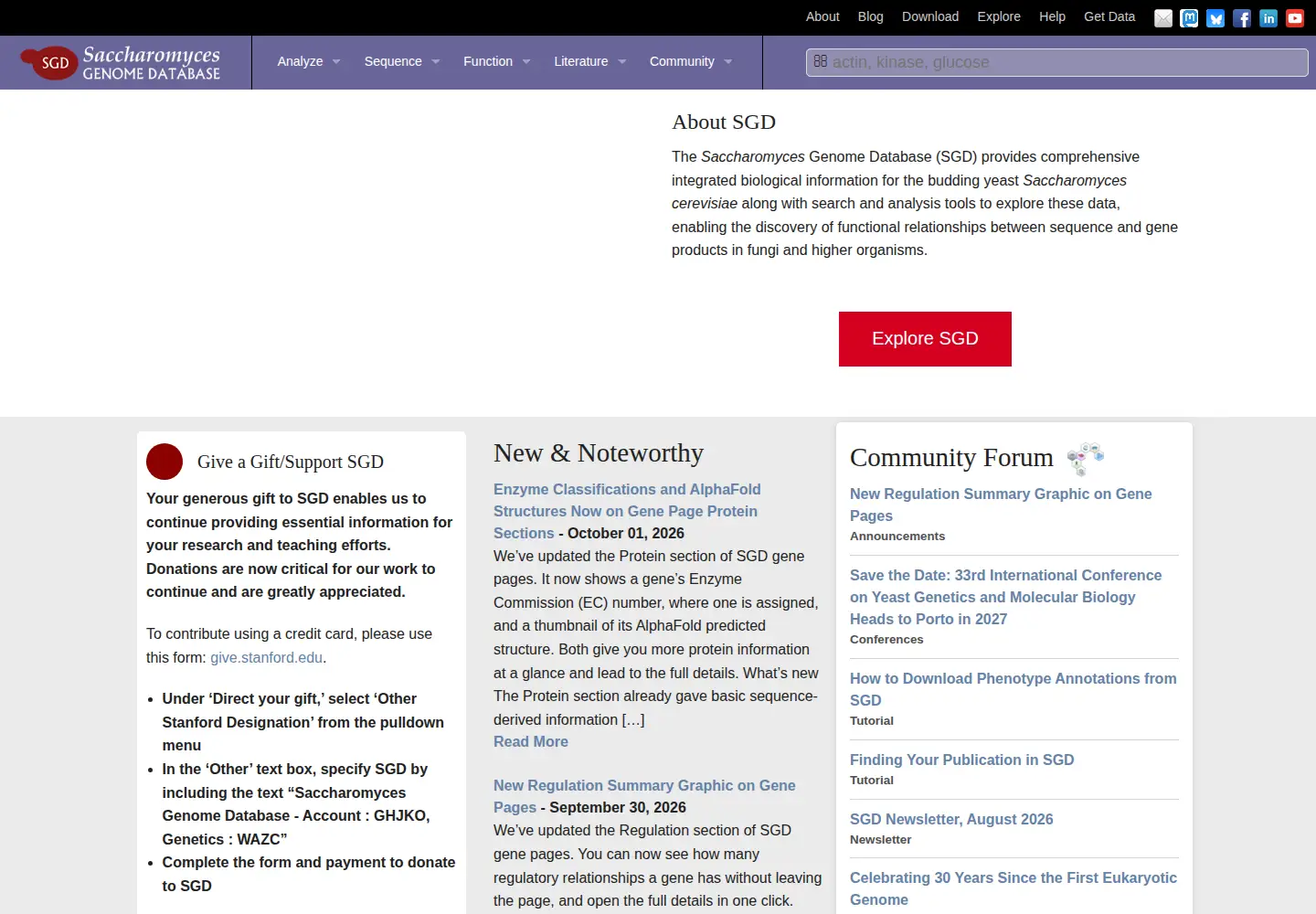The image size is (1316, 914).
Task: Open the email contact icon
Action: pyautogui.click(x=1163, y=18)
